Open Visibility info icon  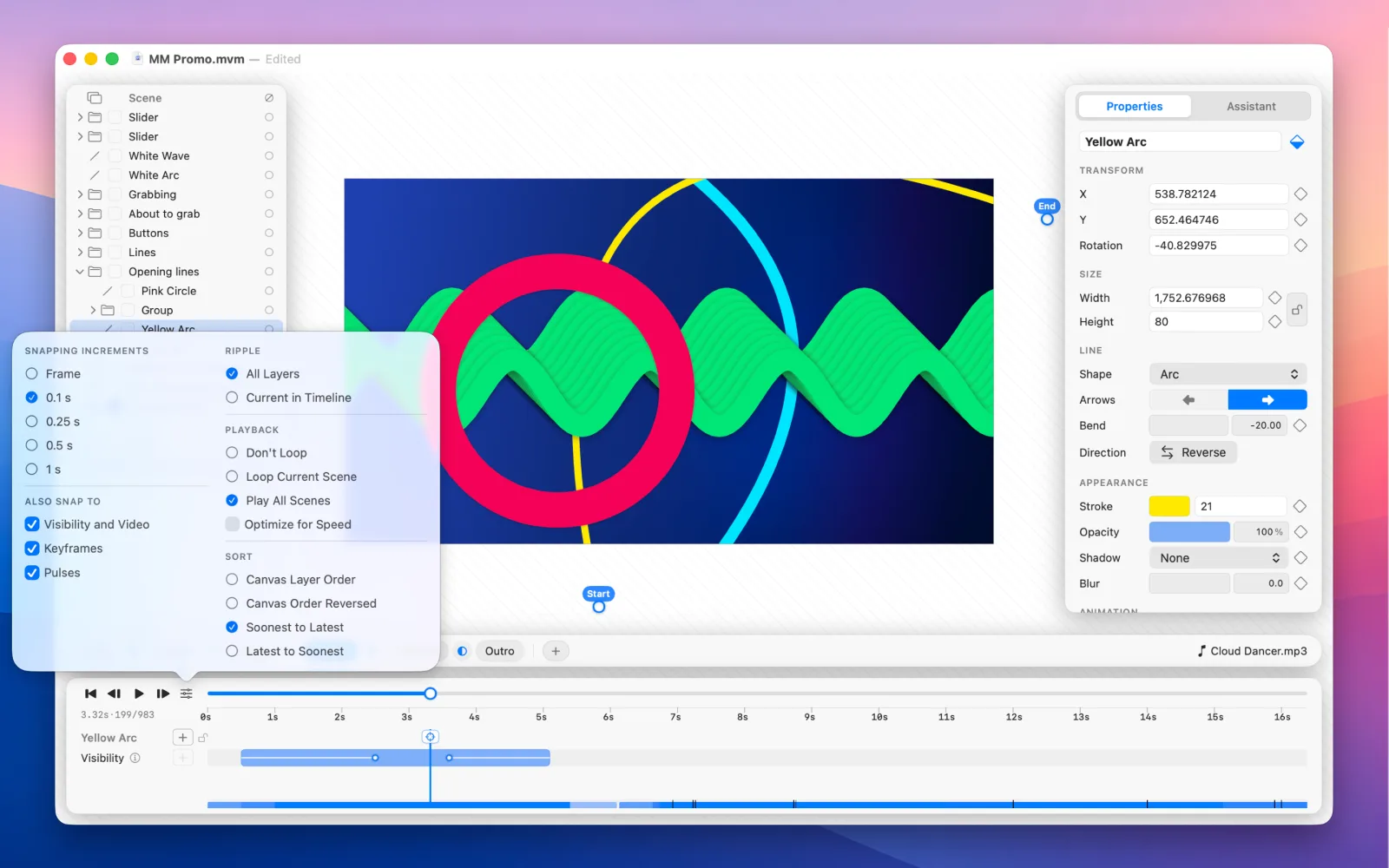[x=135, y=758]
